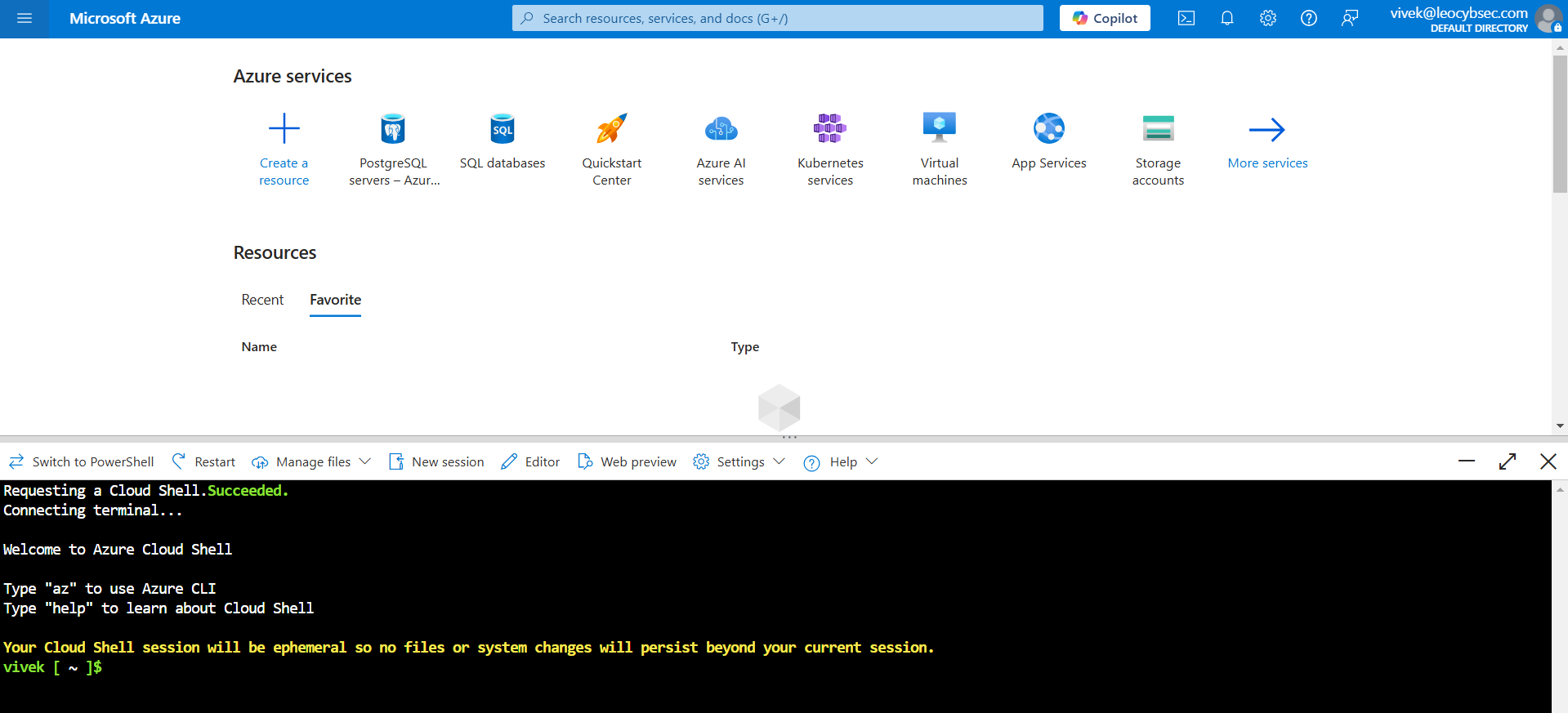Click the Manage files cloud icon
The width and height of the screenshot is (1568, 713).
click(260, 462)
